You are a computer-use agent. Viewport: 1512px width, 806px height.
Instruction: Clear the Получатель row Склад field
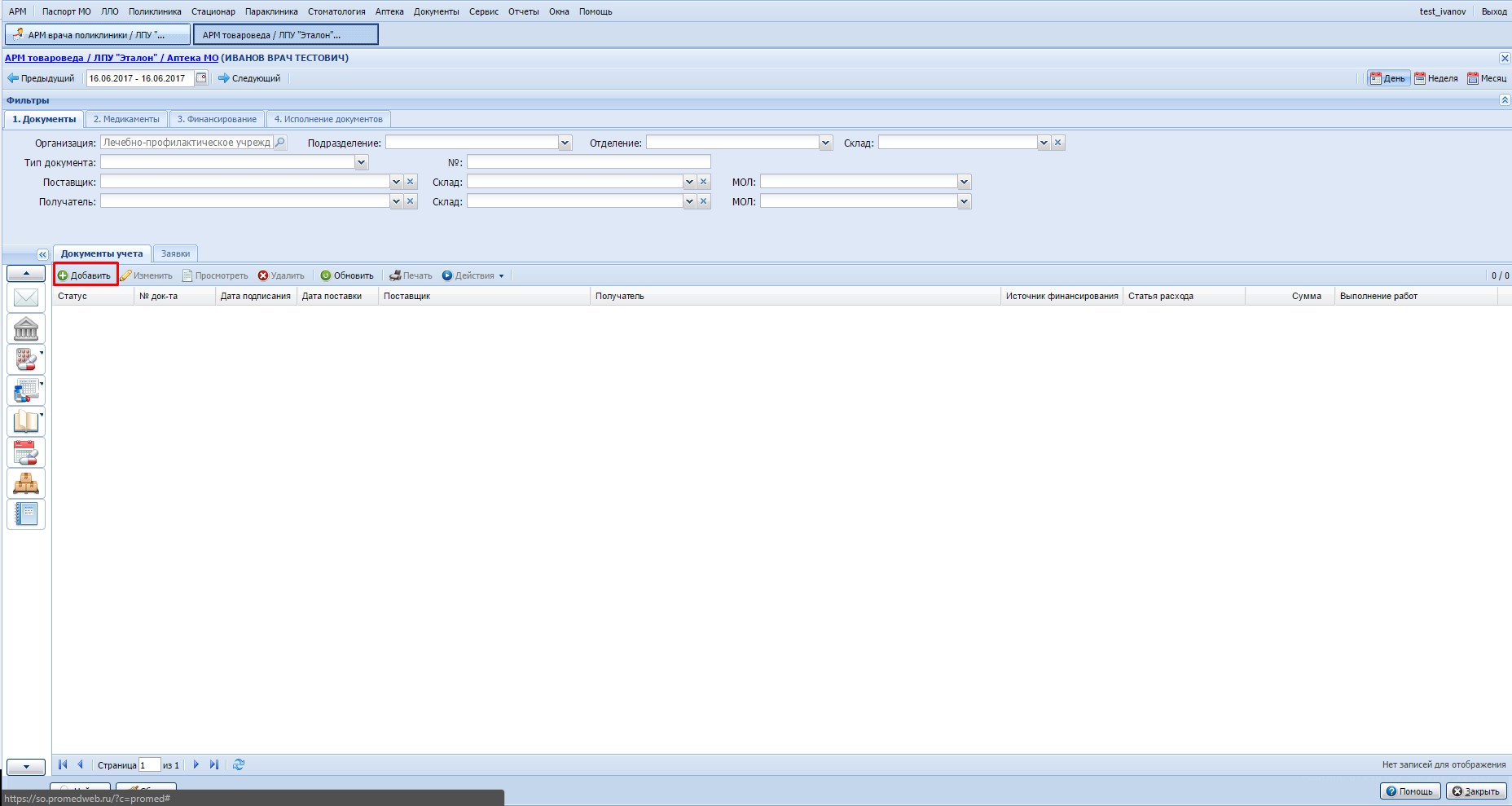(704, 201)
